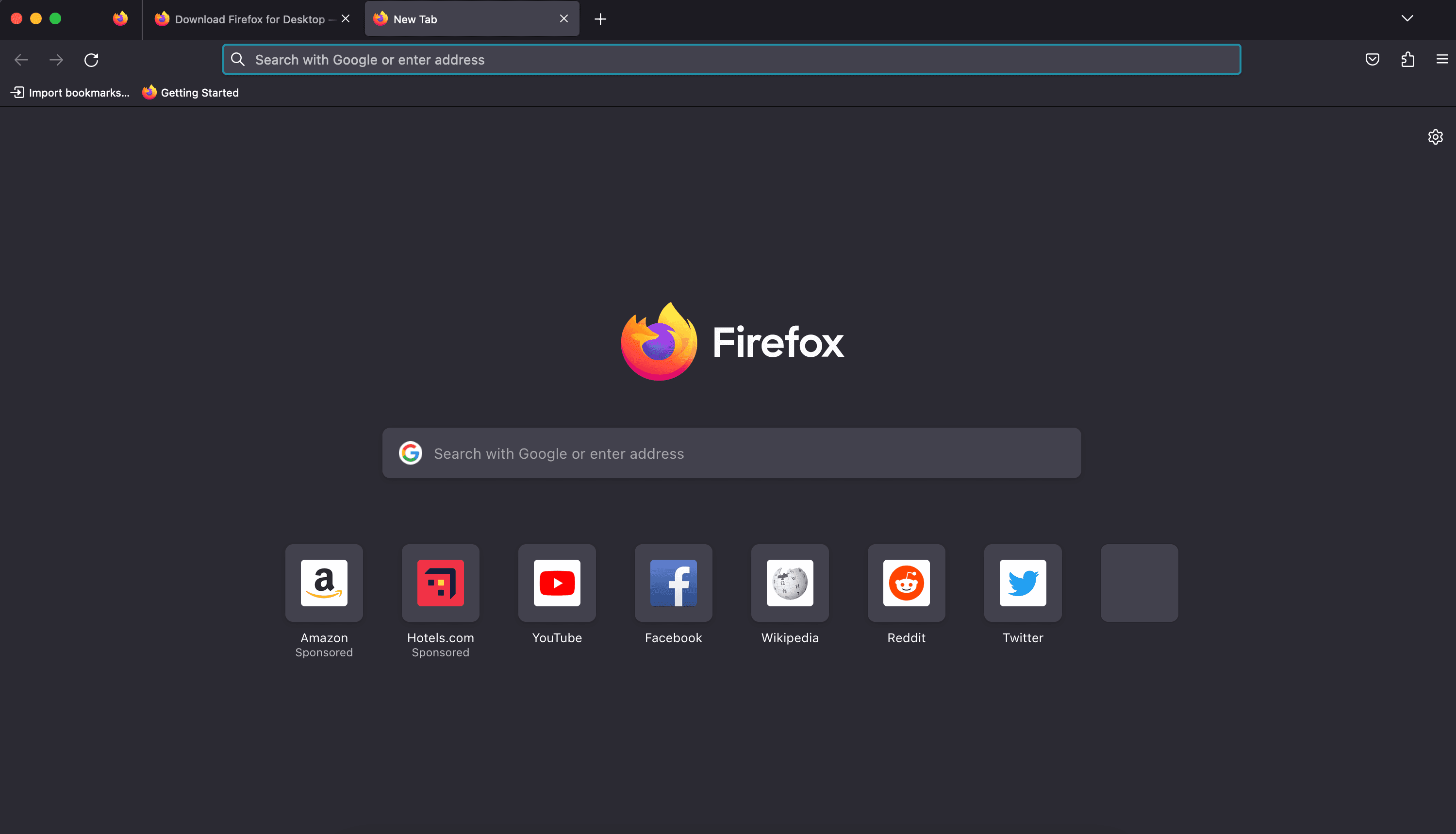Click the "Wikipedia" shortcut label

tap(790, 638)
